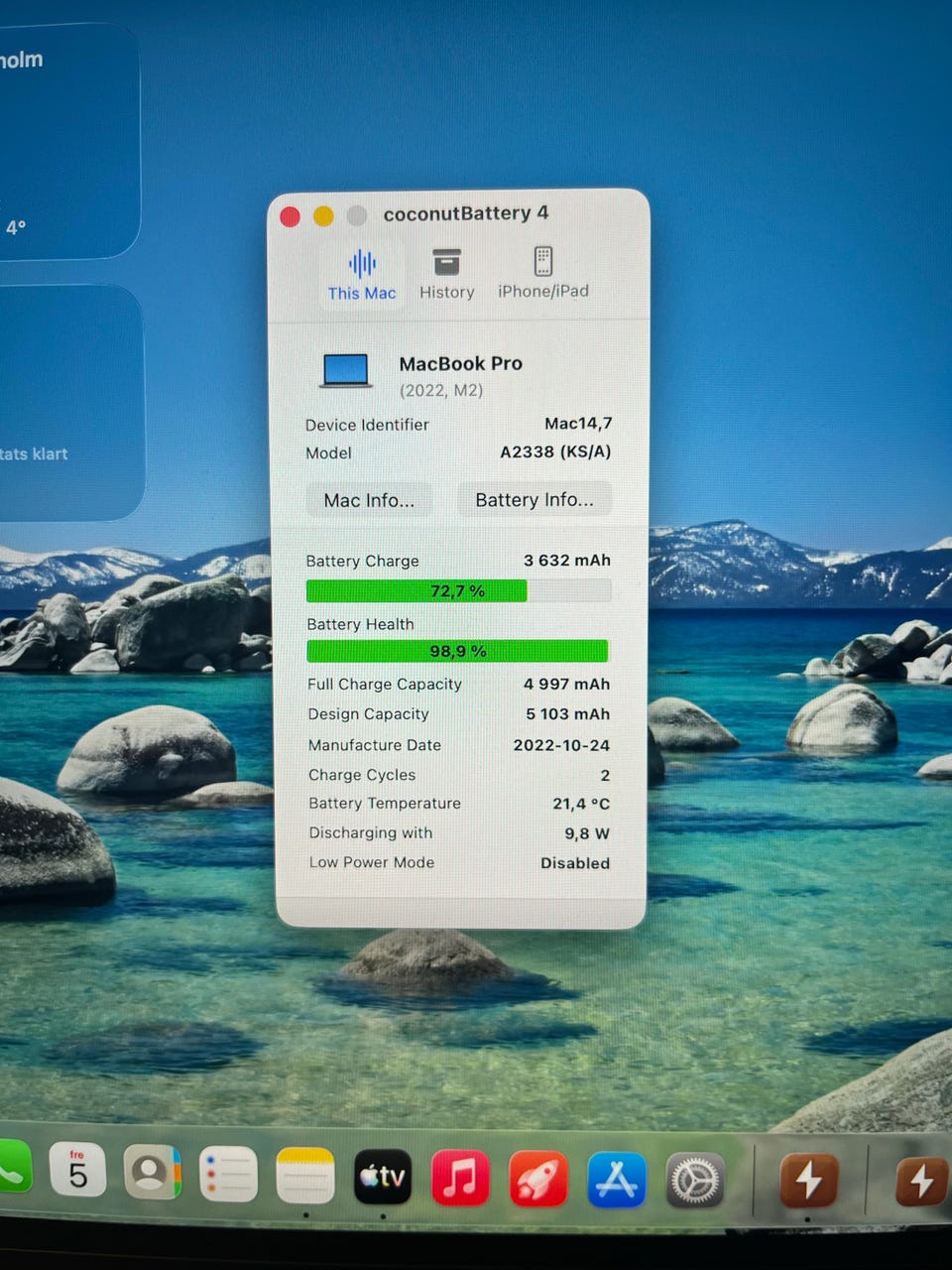
Task: Select the iPhone/iPad tab
Action: [x=542, y=275]
